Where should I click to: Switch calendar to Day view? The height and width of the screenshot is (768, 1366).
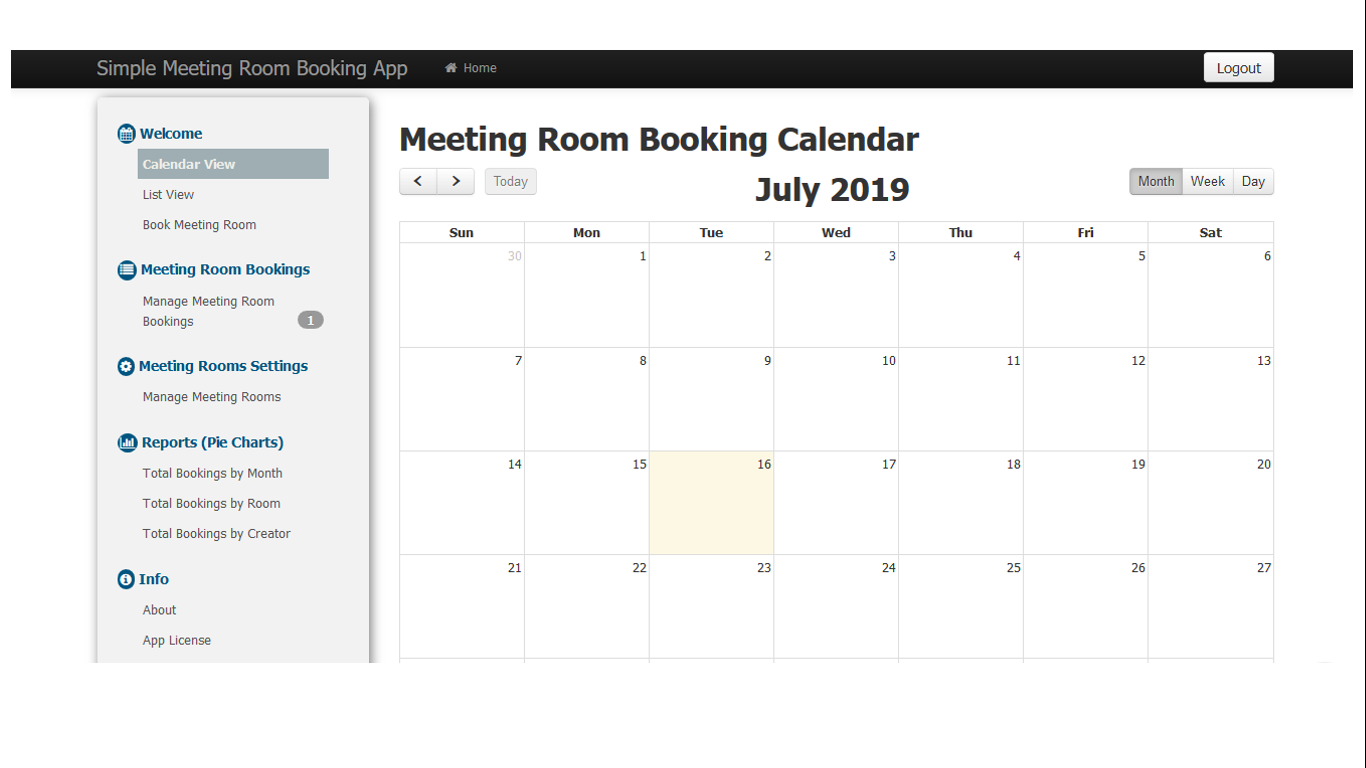pos(1253,181)
